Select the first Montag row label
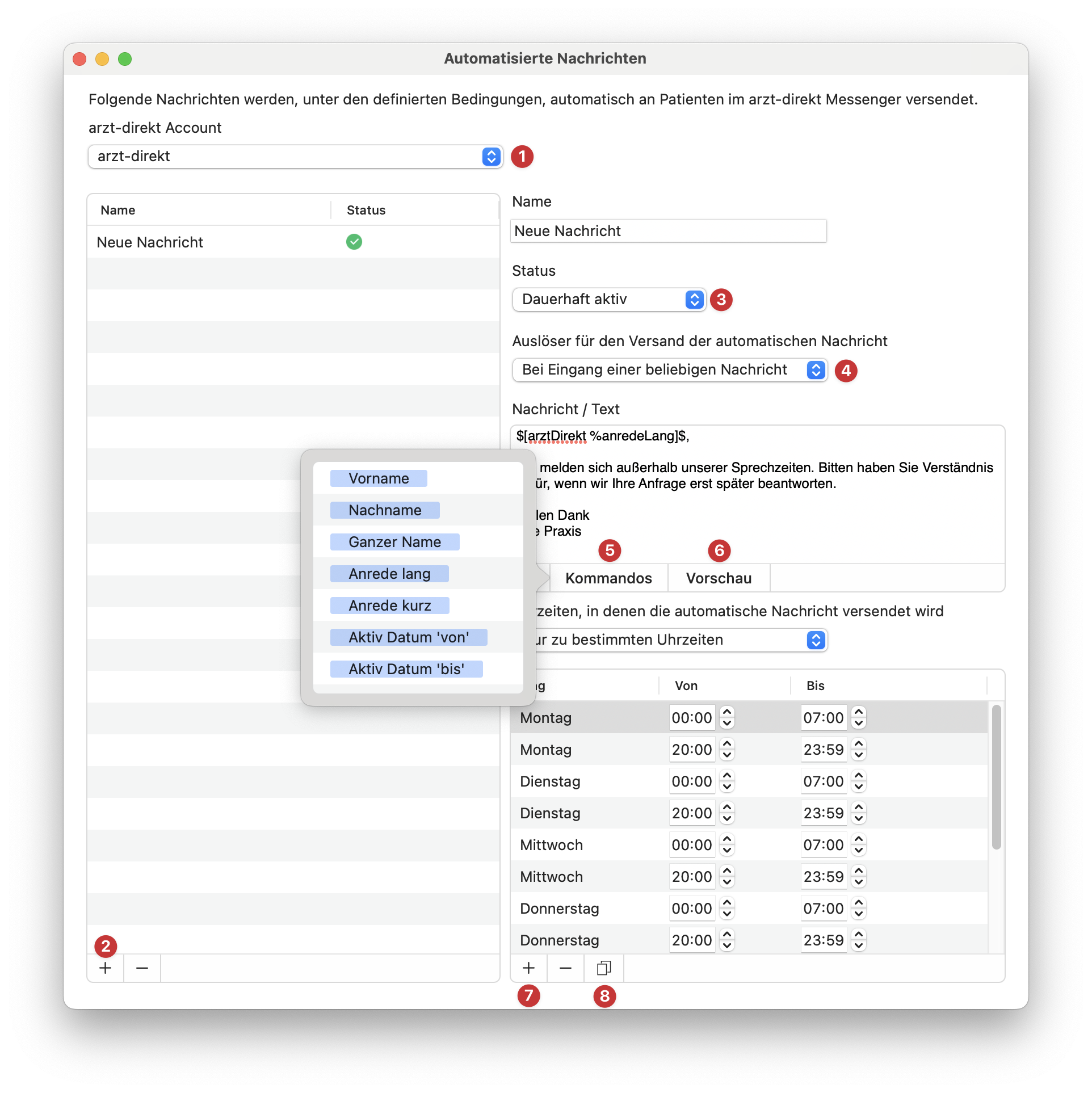This screenshot has width=1092, height=1093. coord(545,718)
